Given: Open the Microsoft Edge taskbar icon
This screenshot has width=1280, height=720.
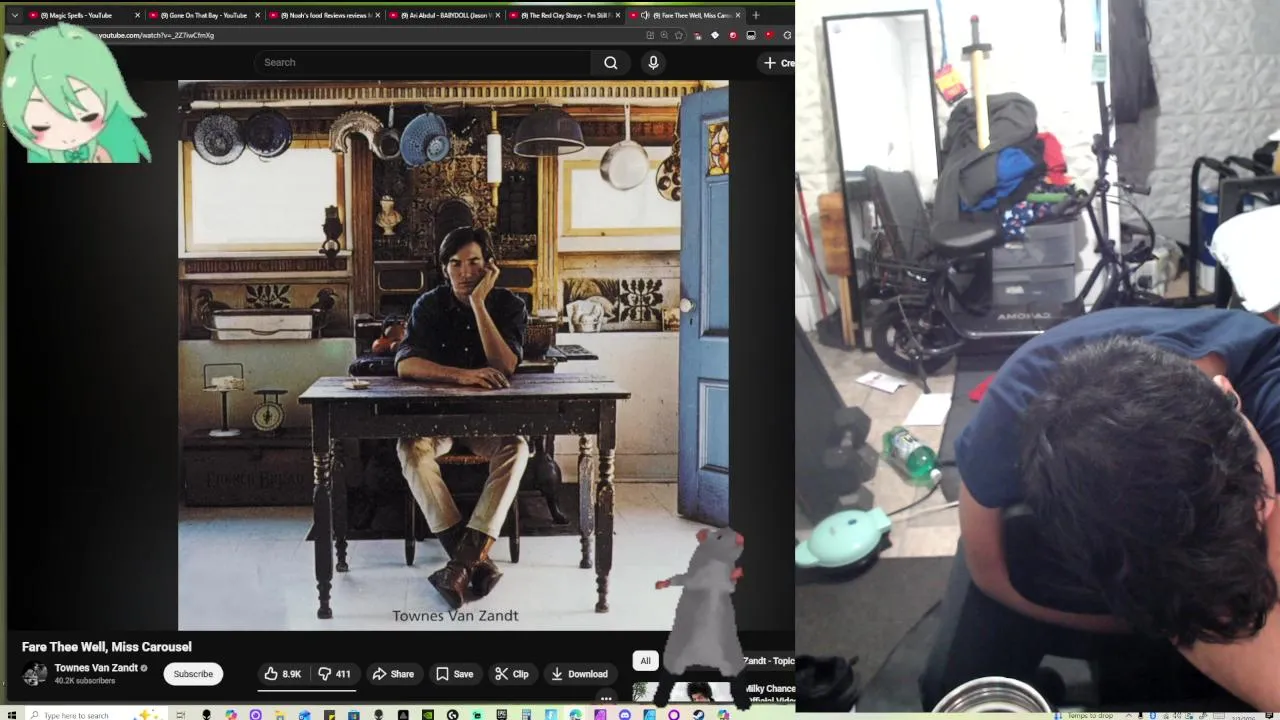Looking at the screenshot, I should click(x=575, y=715).
